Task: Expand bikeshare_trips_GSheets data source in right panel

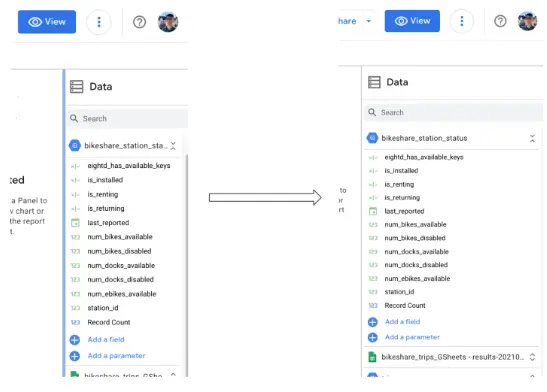Action: [532, 357]
